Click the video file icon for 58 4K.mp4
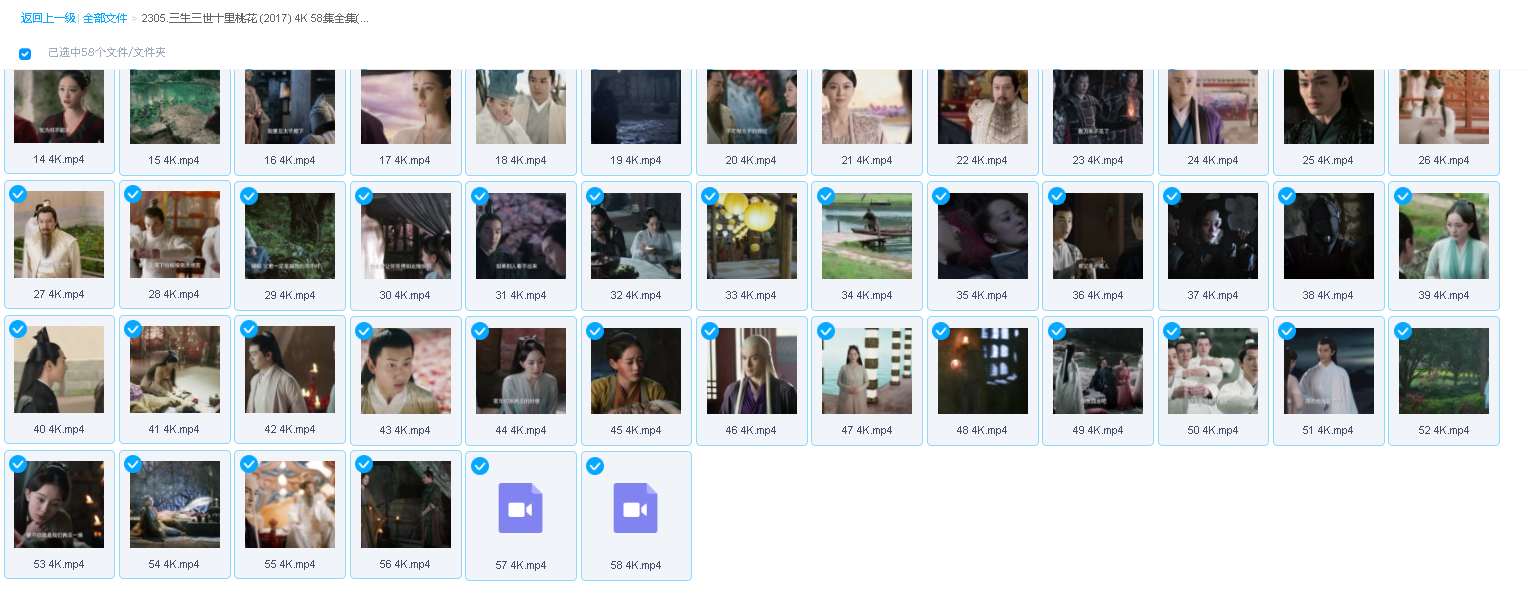Viewport: 1528px width, 608px height. [x=635, y=508]
